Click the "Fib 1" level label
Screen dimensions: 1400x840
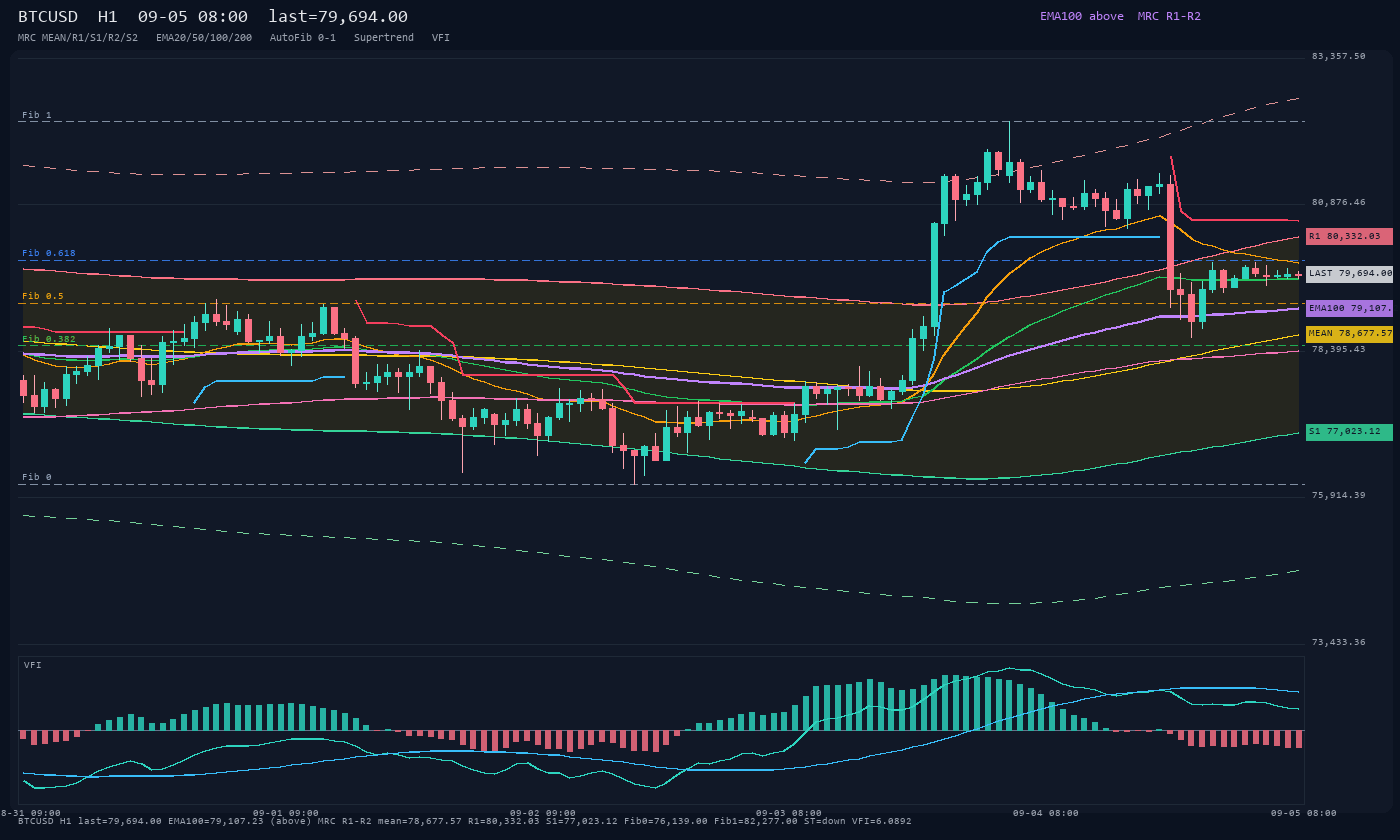[37, 115]
